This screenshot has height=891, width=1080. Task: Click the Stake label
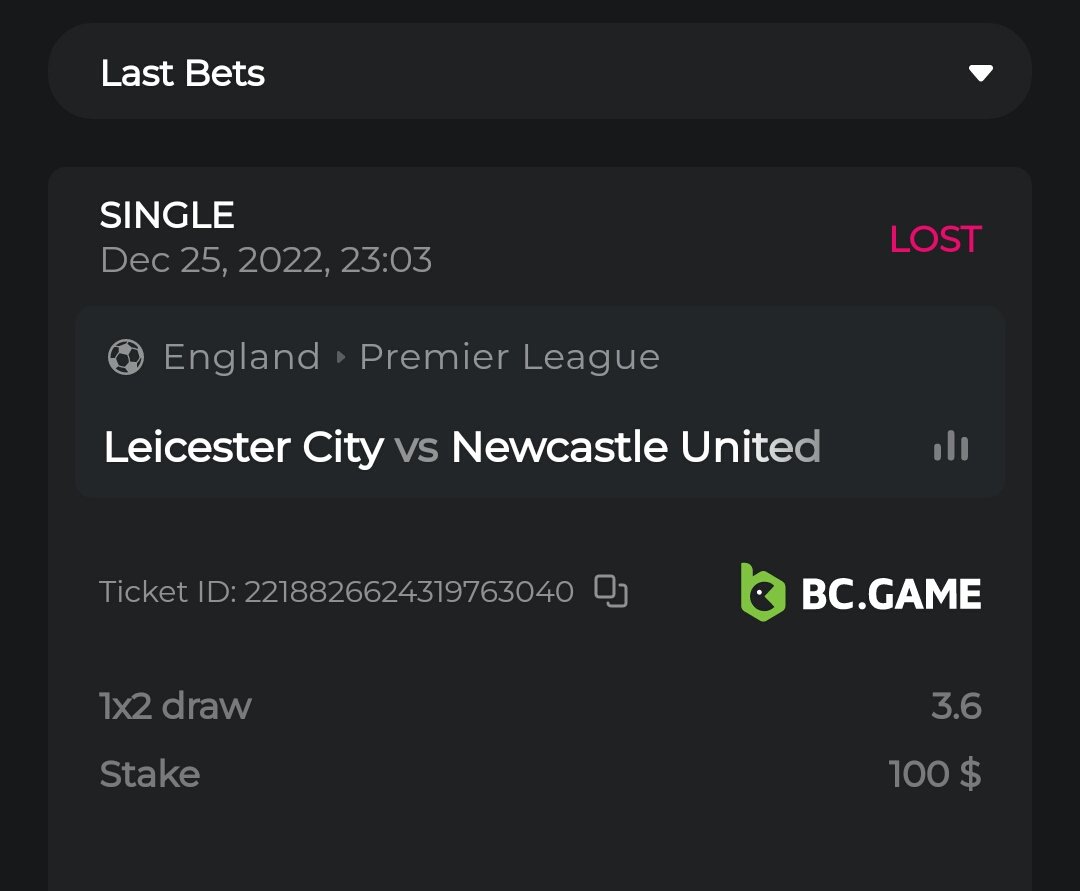coord(150,774)
